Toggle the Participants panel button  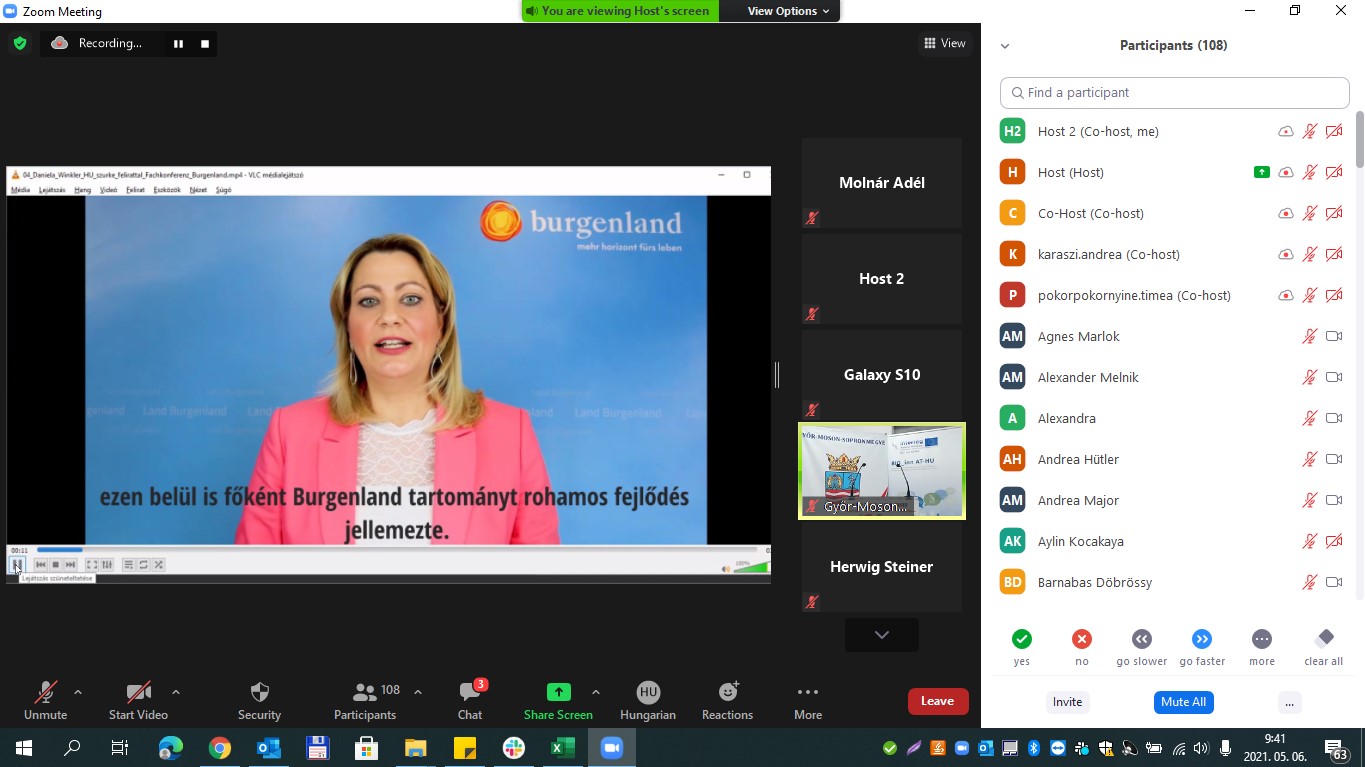(x=365, y=699)
